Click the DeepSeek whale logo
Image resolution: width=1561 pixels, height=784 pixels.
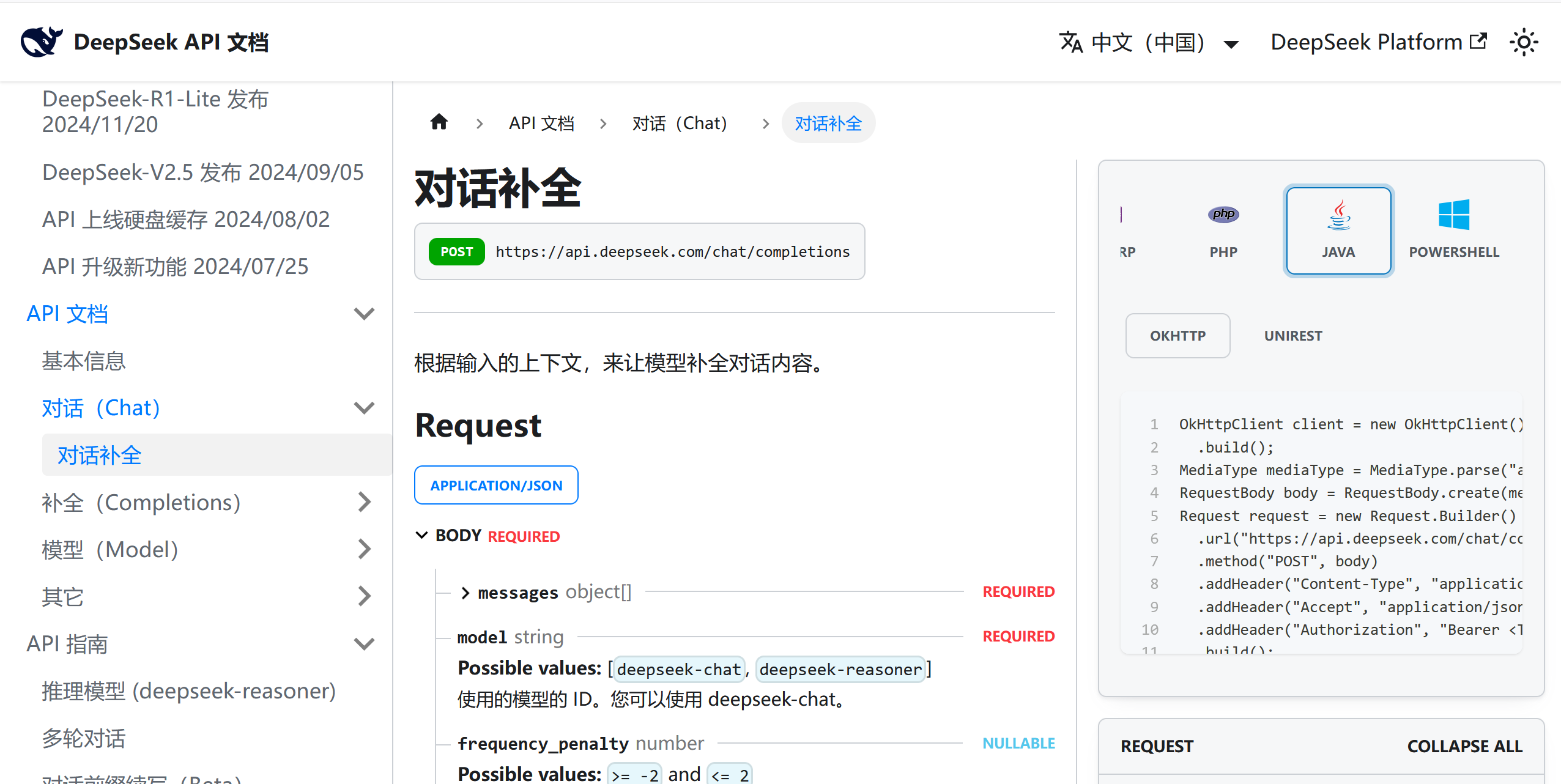click(41, 42)
